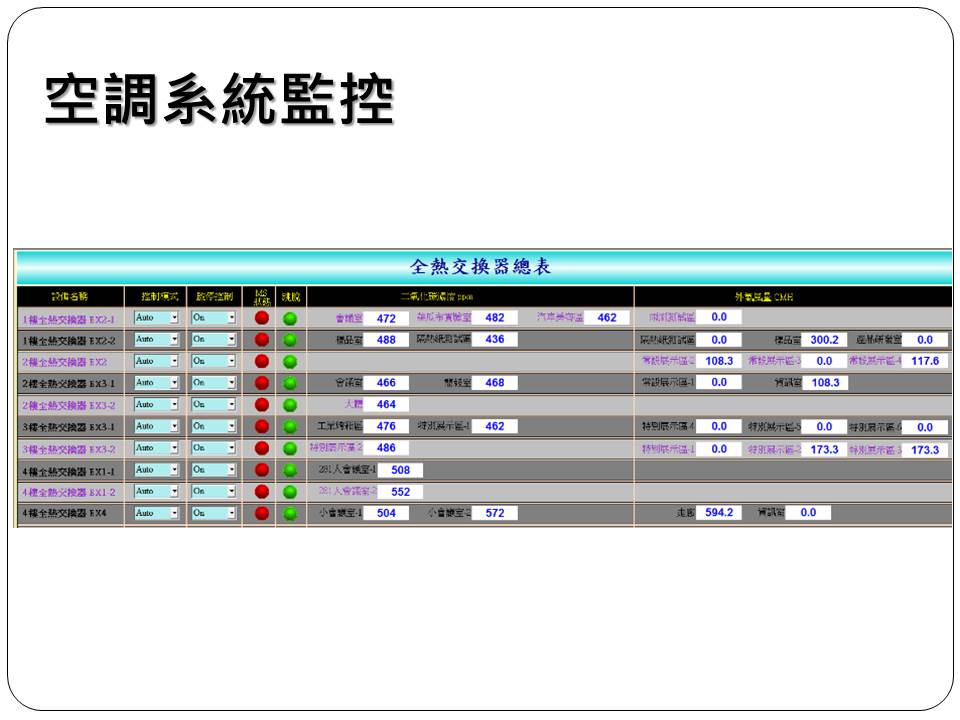
Task: Open the 4樓全熱交換器 EX4 device link
Action: (x=64, y=513)
